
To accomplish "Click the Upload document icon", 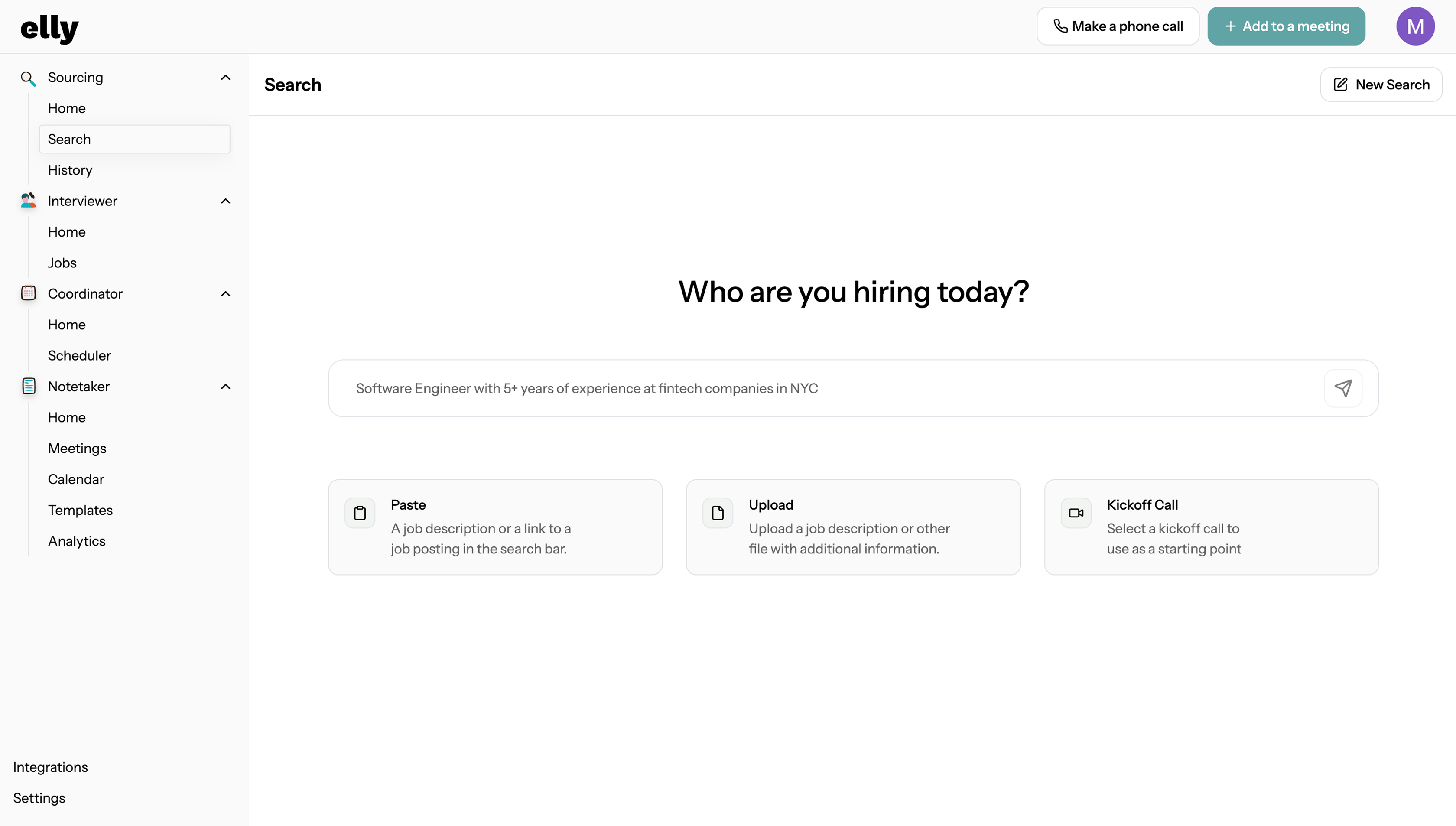I will (718, 512).
